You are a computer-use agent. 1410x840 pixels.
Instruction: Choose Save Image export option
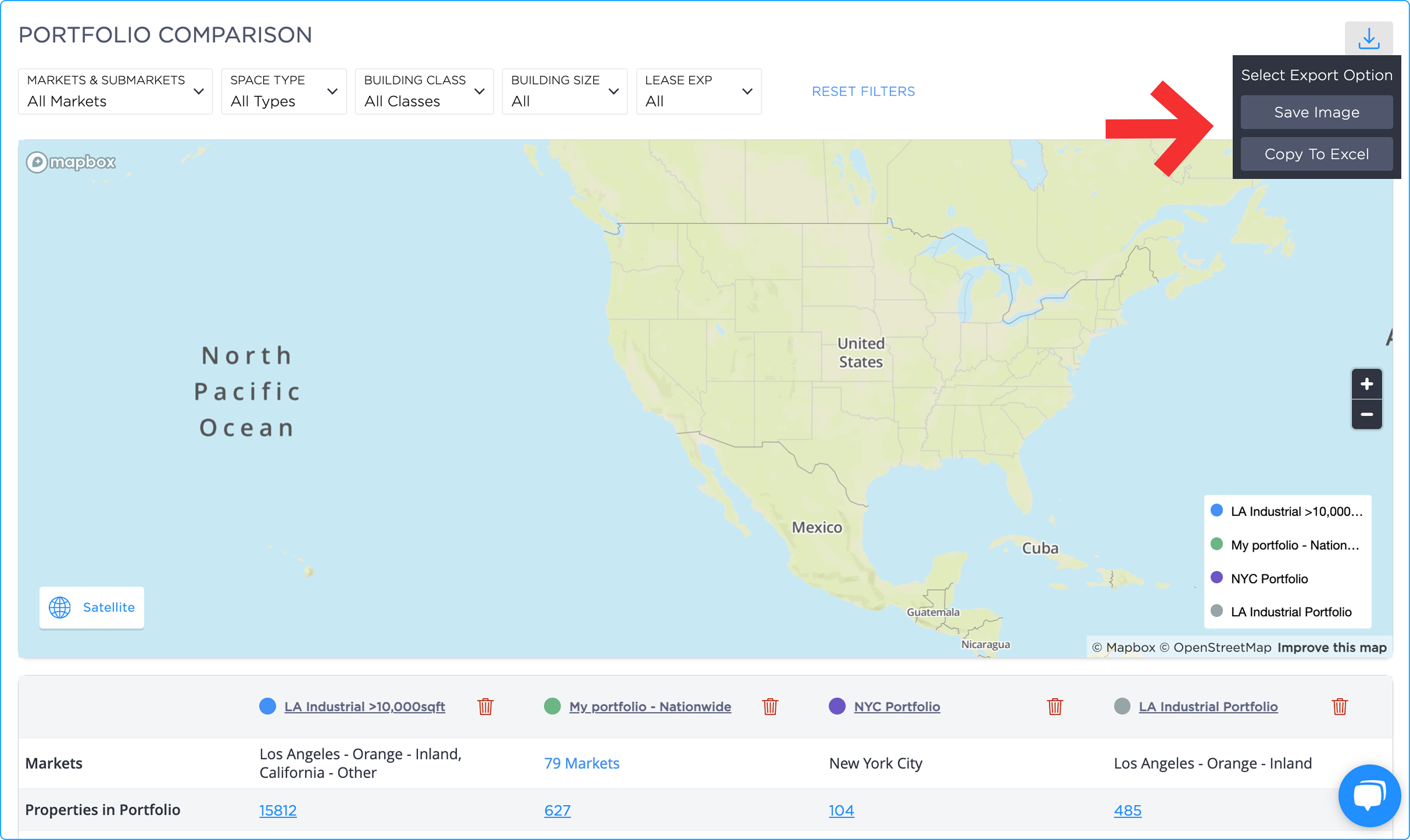pos(1317,112)
